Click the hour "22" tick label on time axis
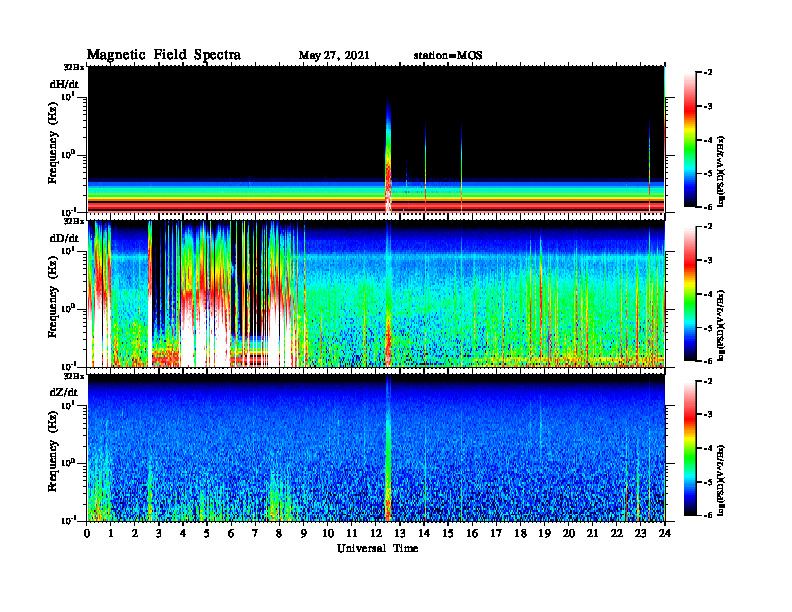This screenshot has height=612, width=792. [616, 534]
